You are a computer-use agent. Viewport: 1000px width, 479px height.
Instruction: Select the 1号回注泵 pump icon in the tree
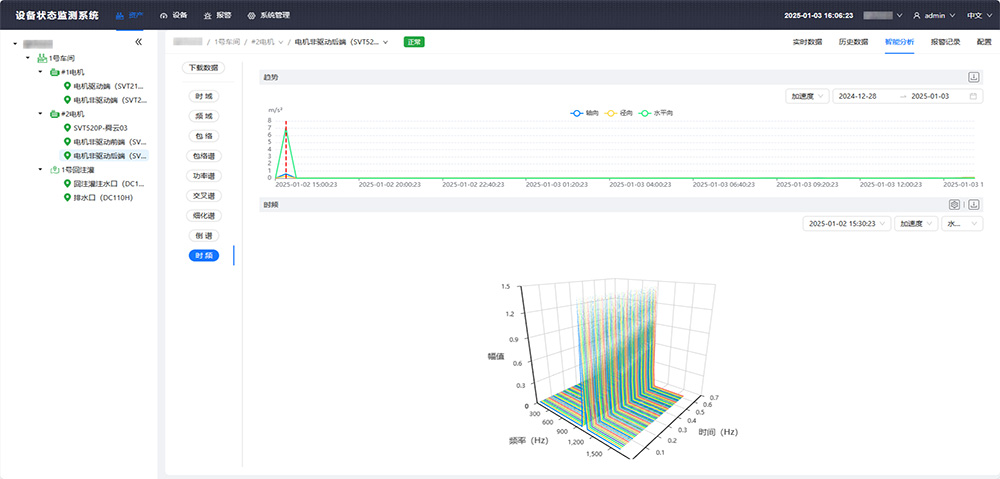(54, 170)
